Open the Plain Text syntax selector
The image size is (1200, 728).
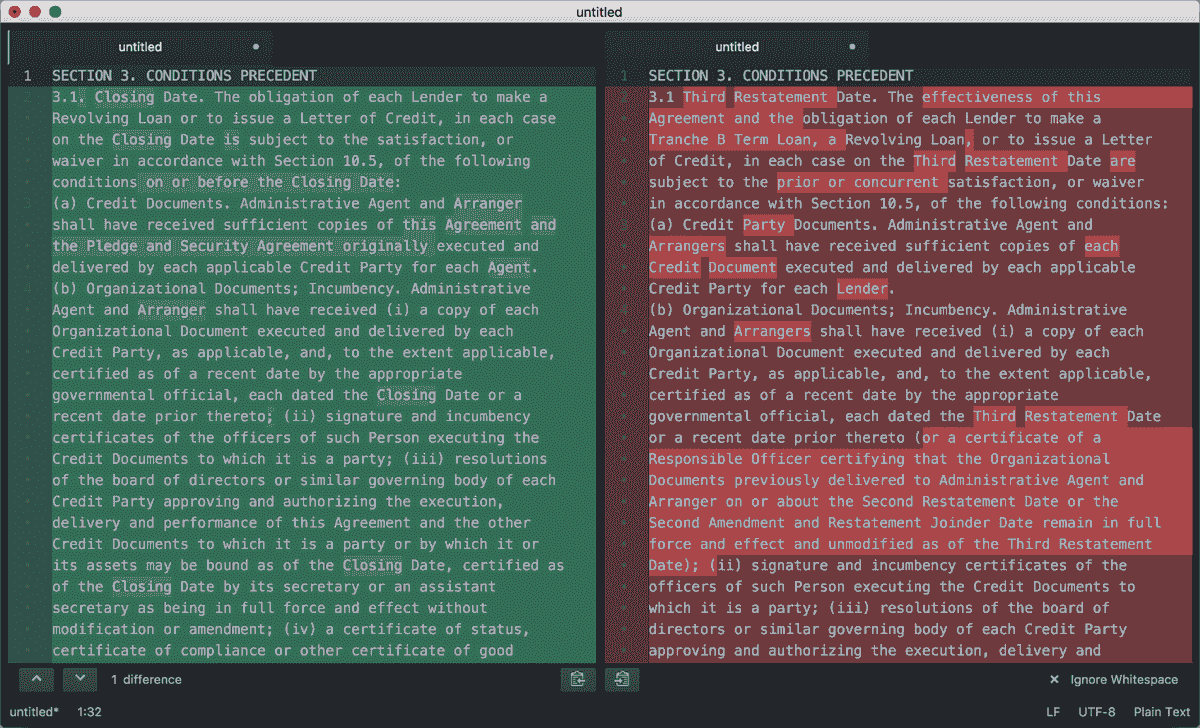point(1161,712)
